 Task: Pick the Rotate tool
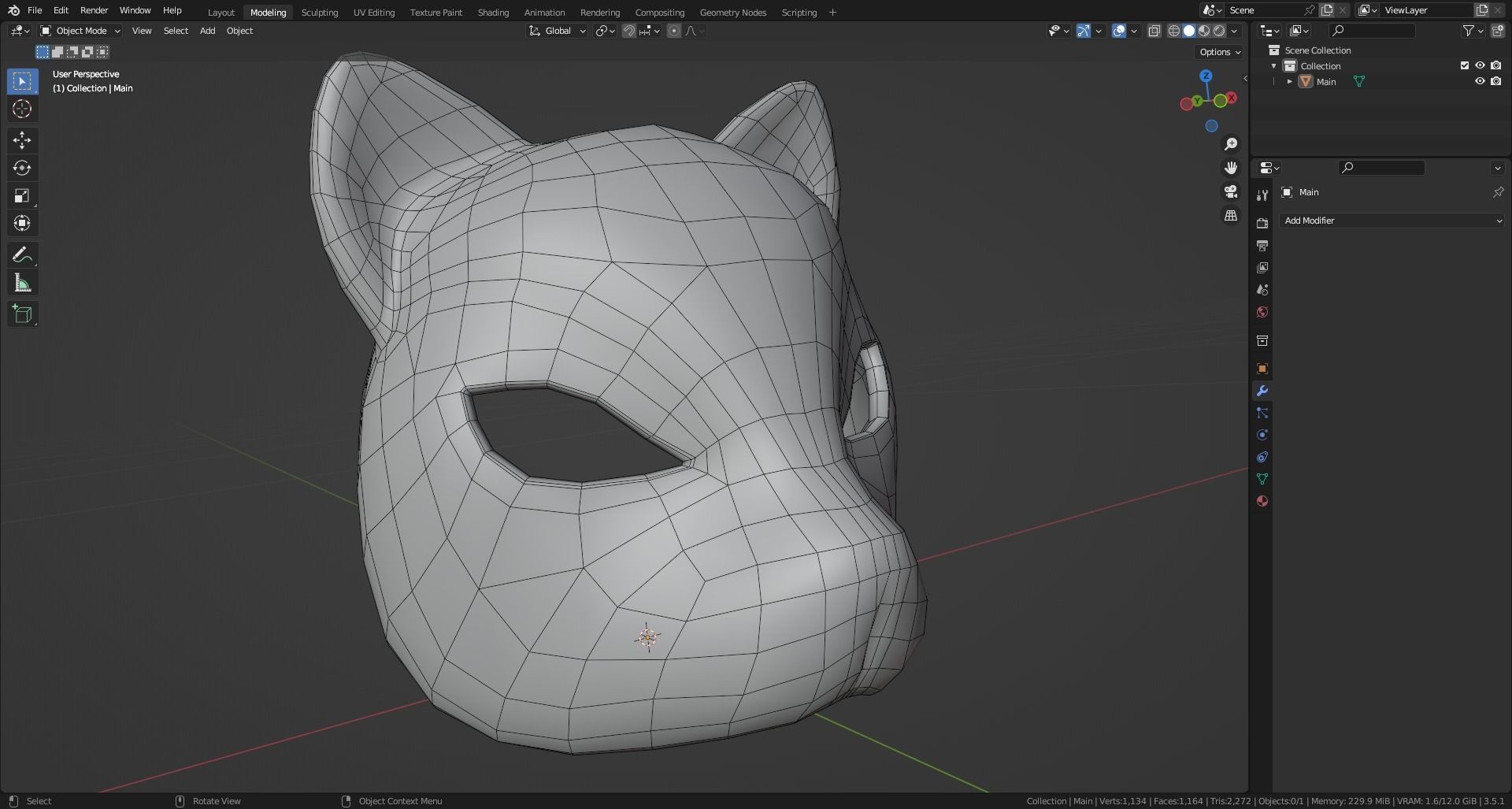(x=22, y=168)
